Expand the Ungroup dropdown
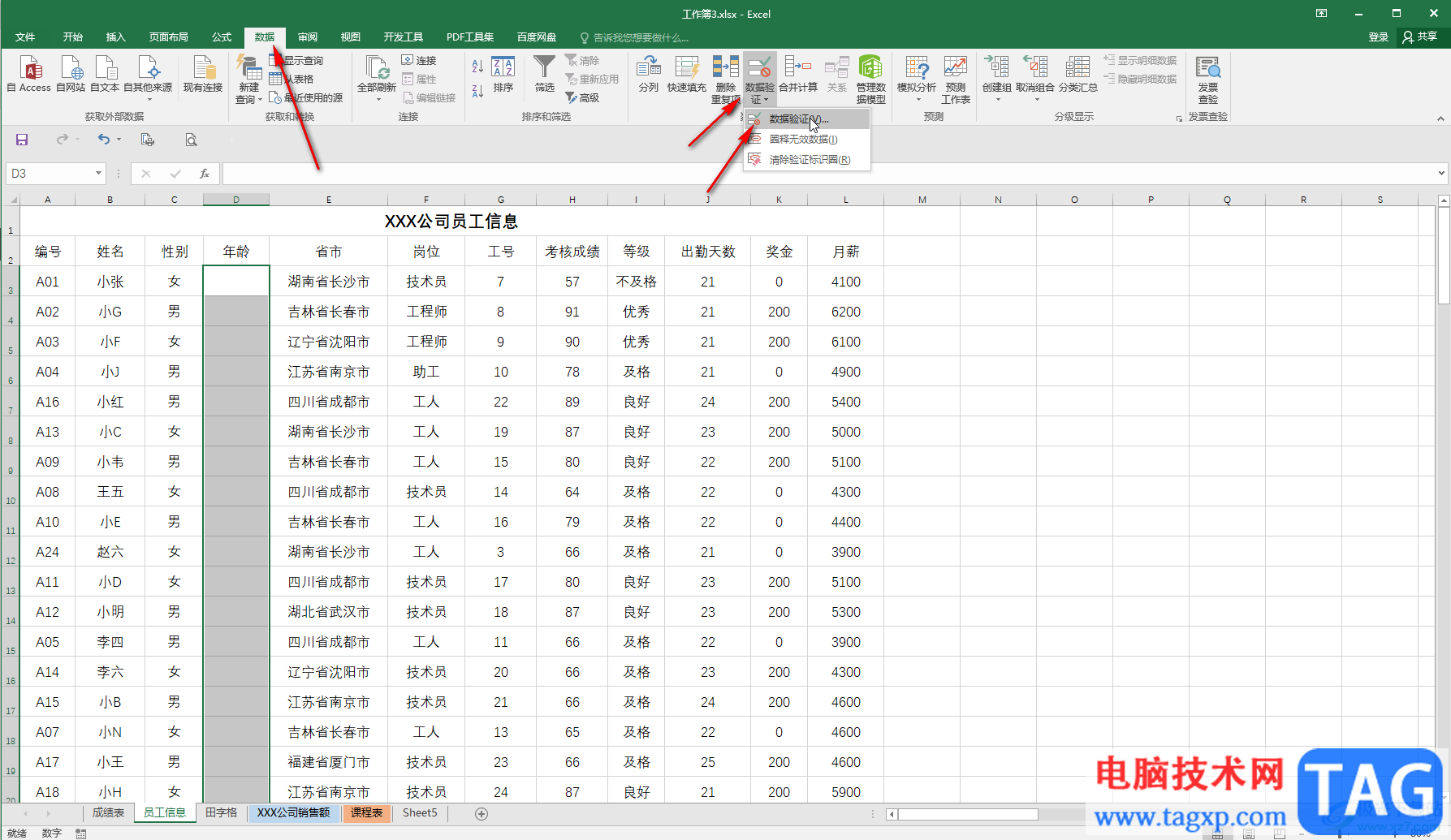Screen dimensions: 1451x840 [1035, 100]
